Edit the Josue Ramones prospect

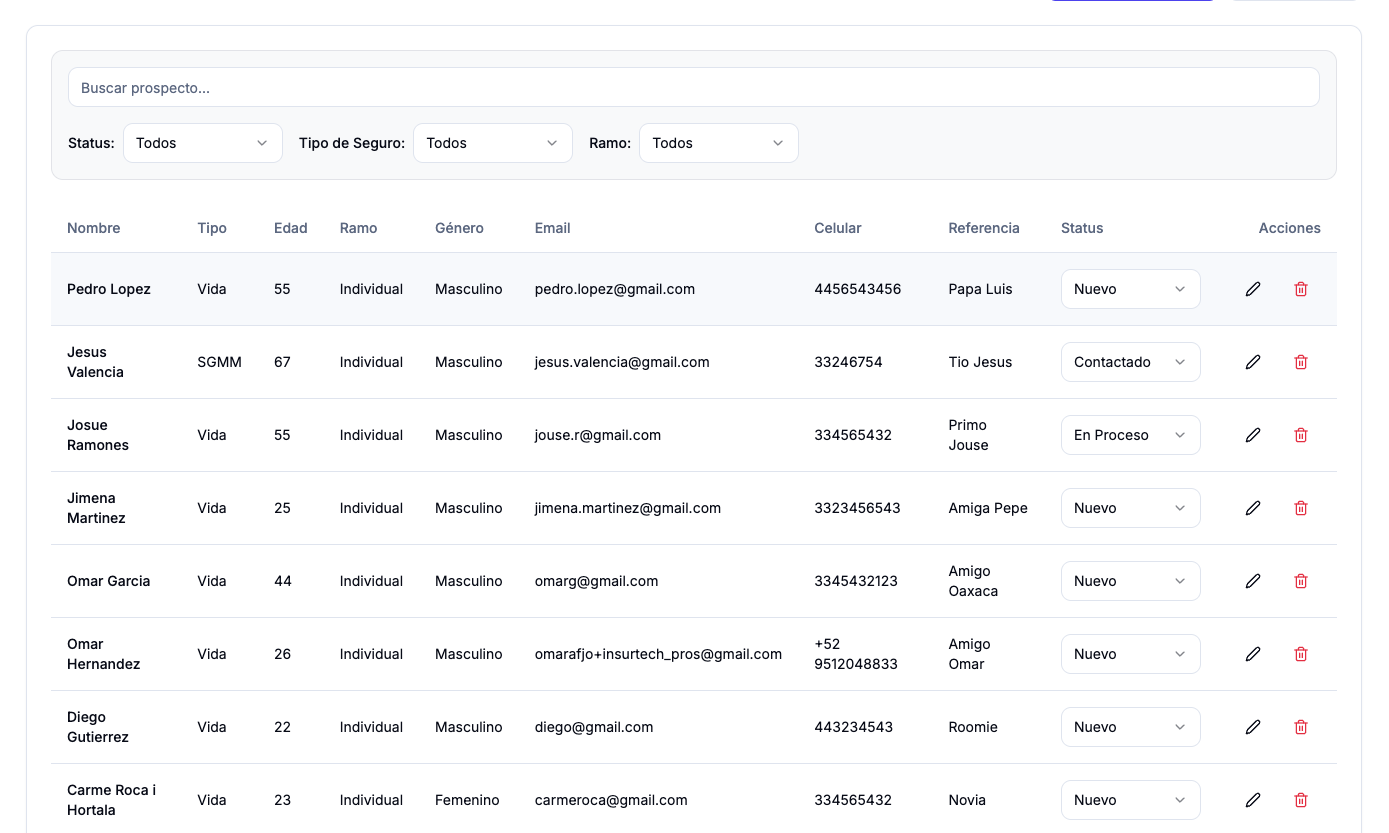point(1253,435)
